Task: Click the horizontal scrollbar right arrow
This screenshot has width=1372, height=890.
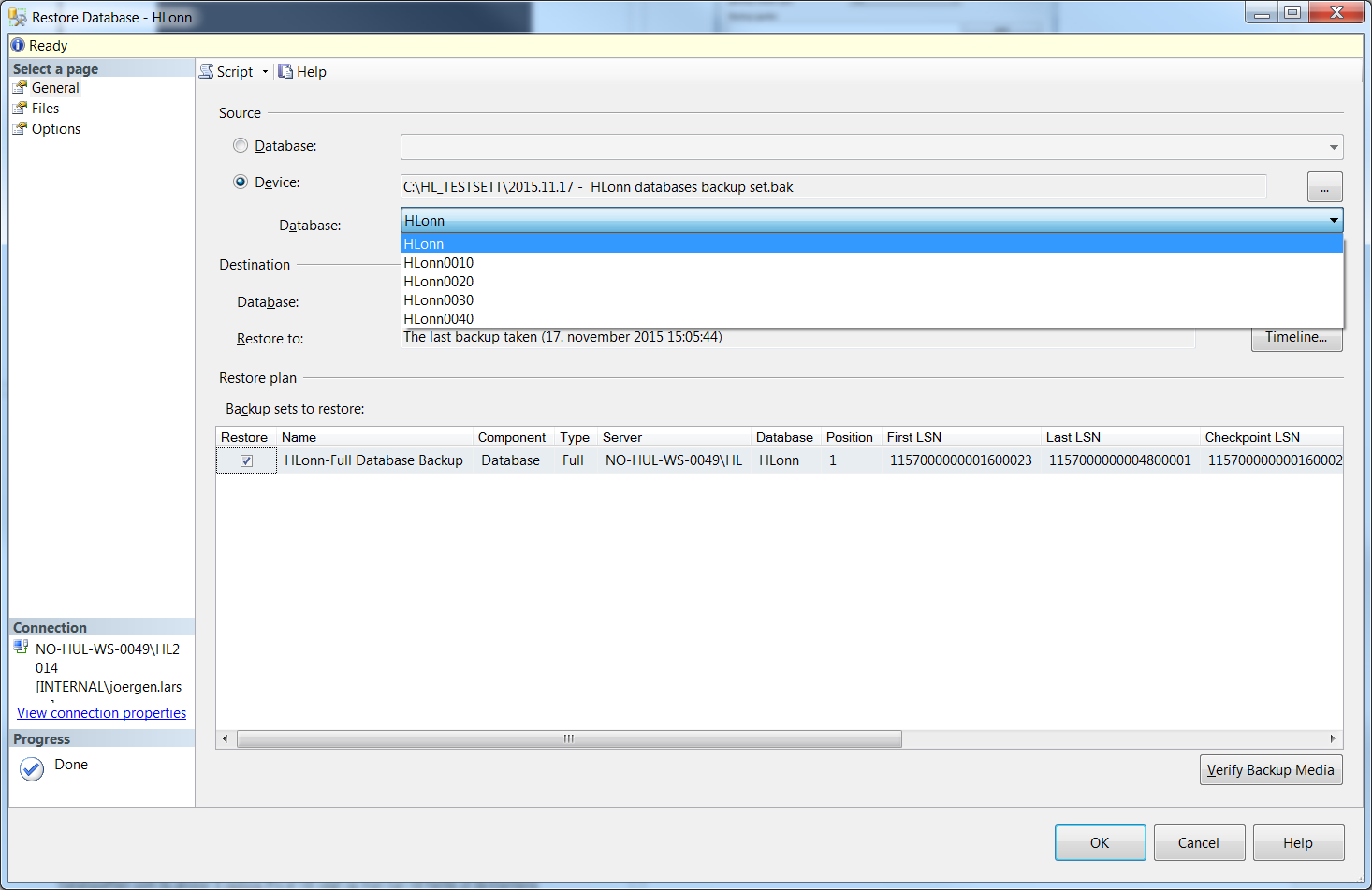Action: [x=1334, y=738]
